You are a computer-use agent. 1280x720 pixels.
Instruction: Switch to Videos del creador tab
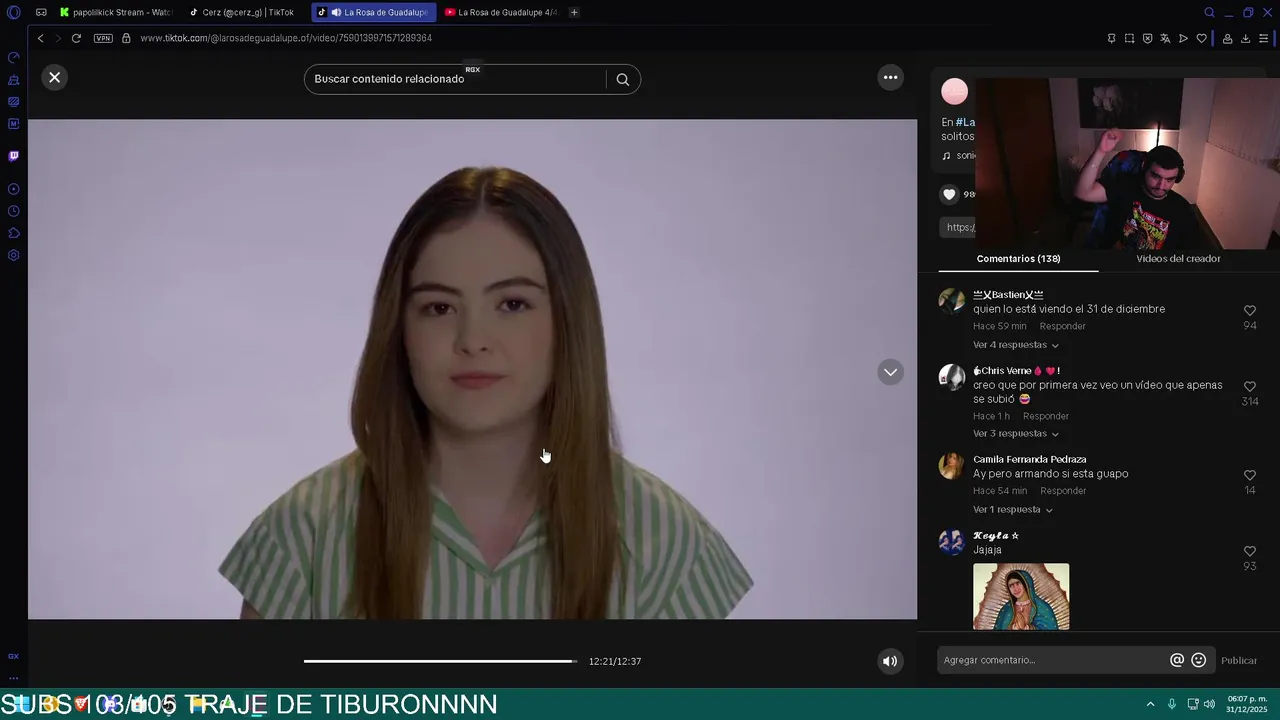(1178, 258)
